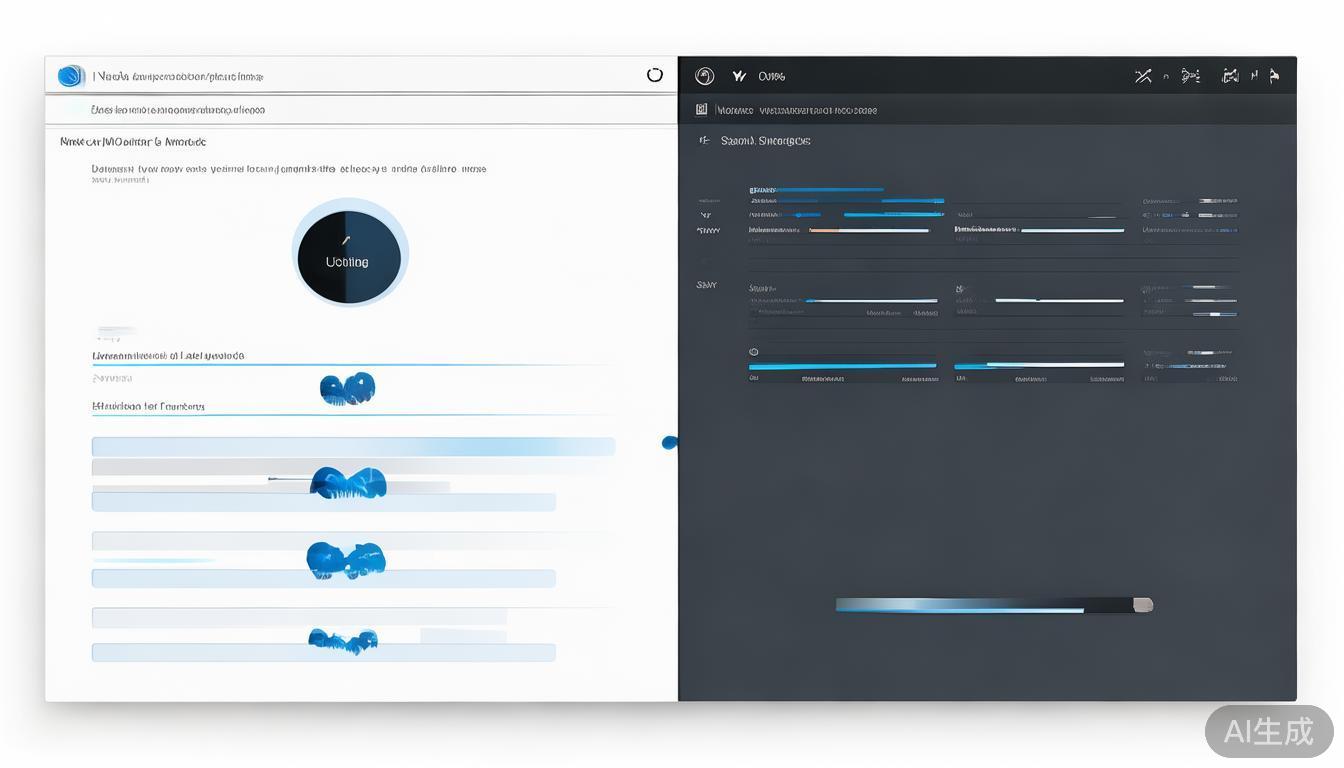
Task: Click the W logo in dark header
Action: click(739, 76)
